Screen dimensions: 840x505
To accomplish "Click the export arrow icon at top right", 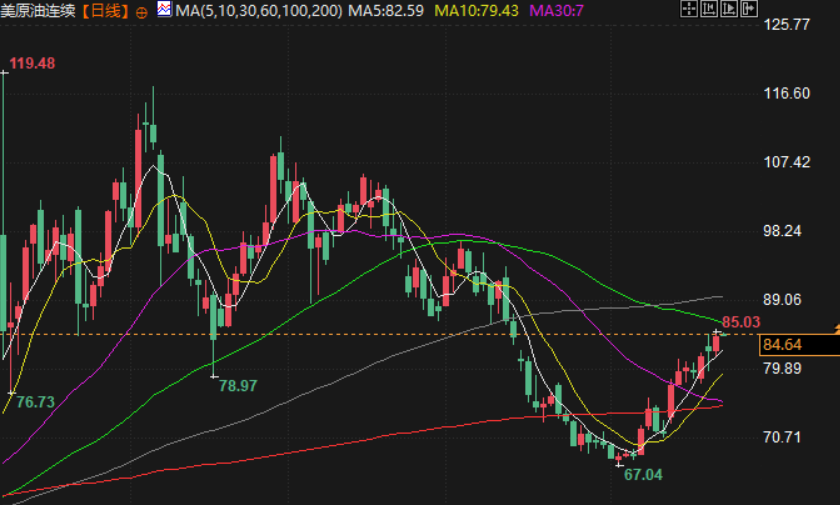I will pyautogui.click(x=749, y=9).
